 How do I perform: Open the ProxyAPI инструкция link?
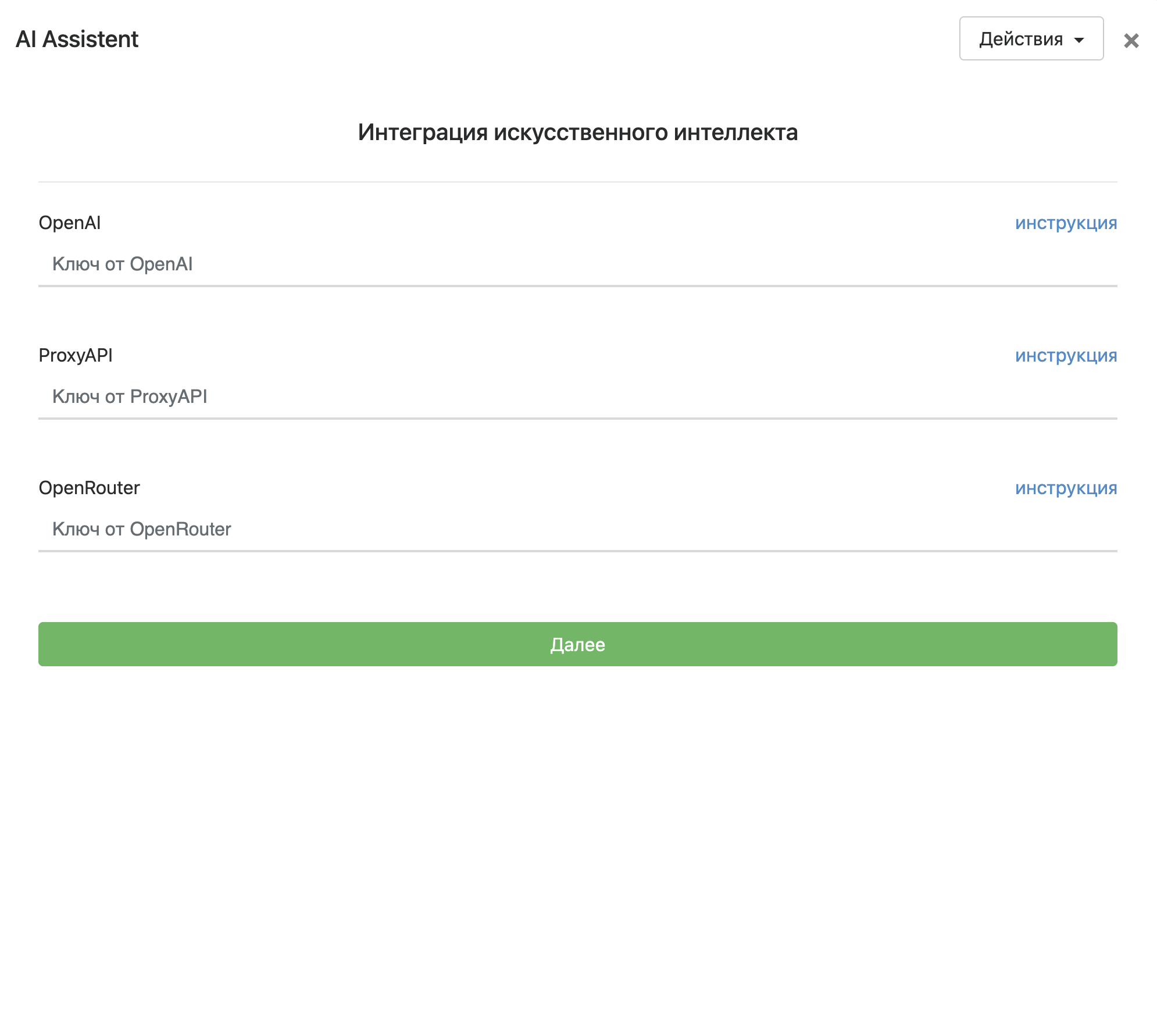pyautogui.click(x=1065, y=355)
